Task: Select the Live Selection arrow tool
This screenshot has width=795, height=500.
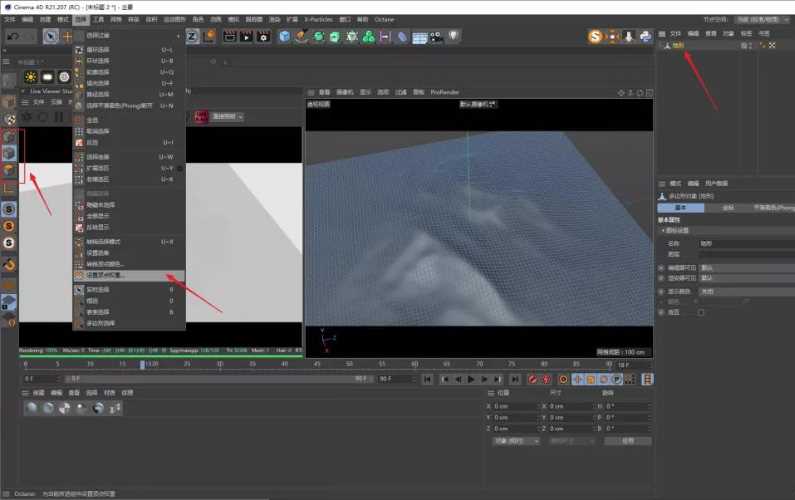Action: click(x=50, y=36)
